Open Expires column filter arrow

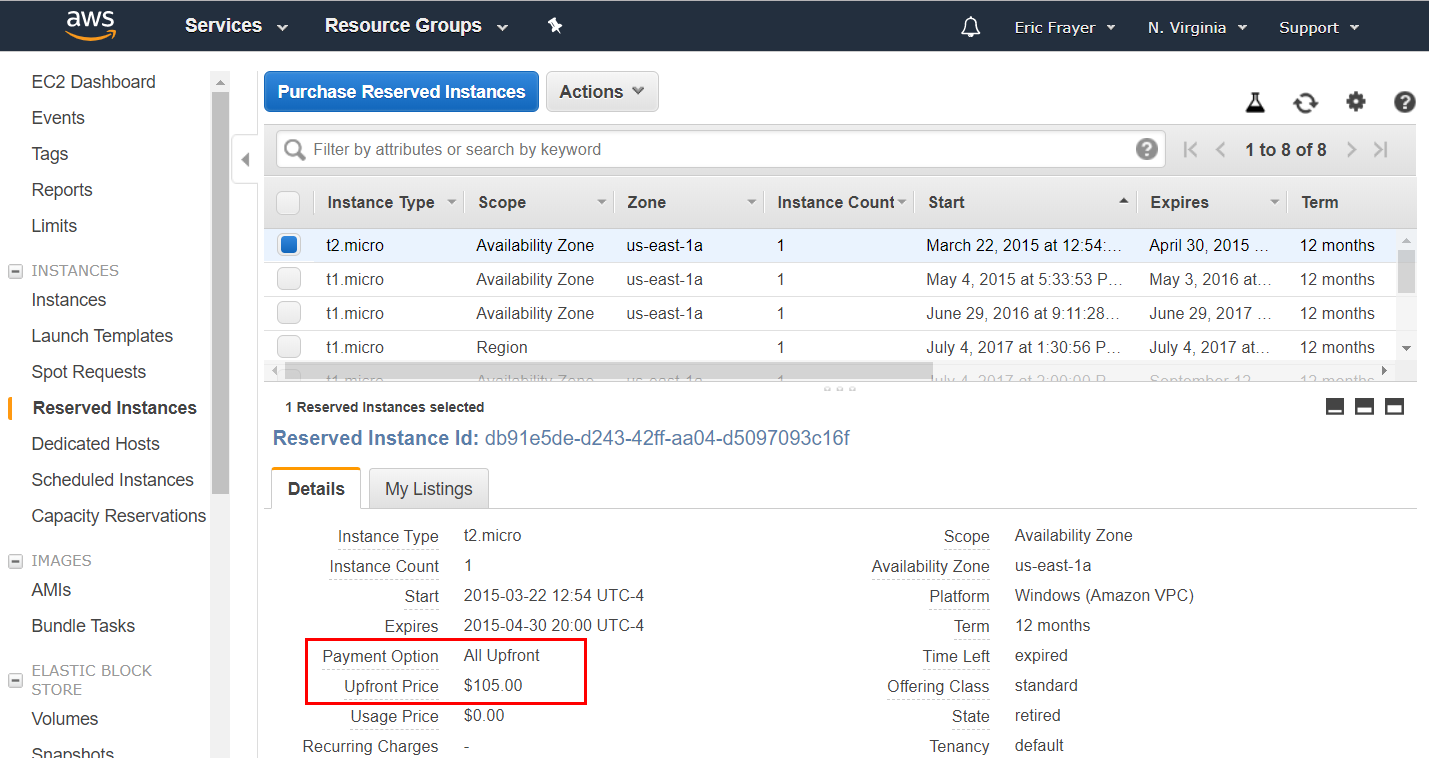tap(1275, 202)
